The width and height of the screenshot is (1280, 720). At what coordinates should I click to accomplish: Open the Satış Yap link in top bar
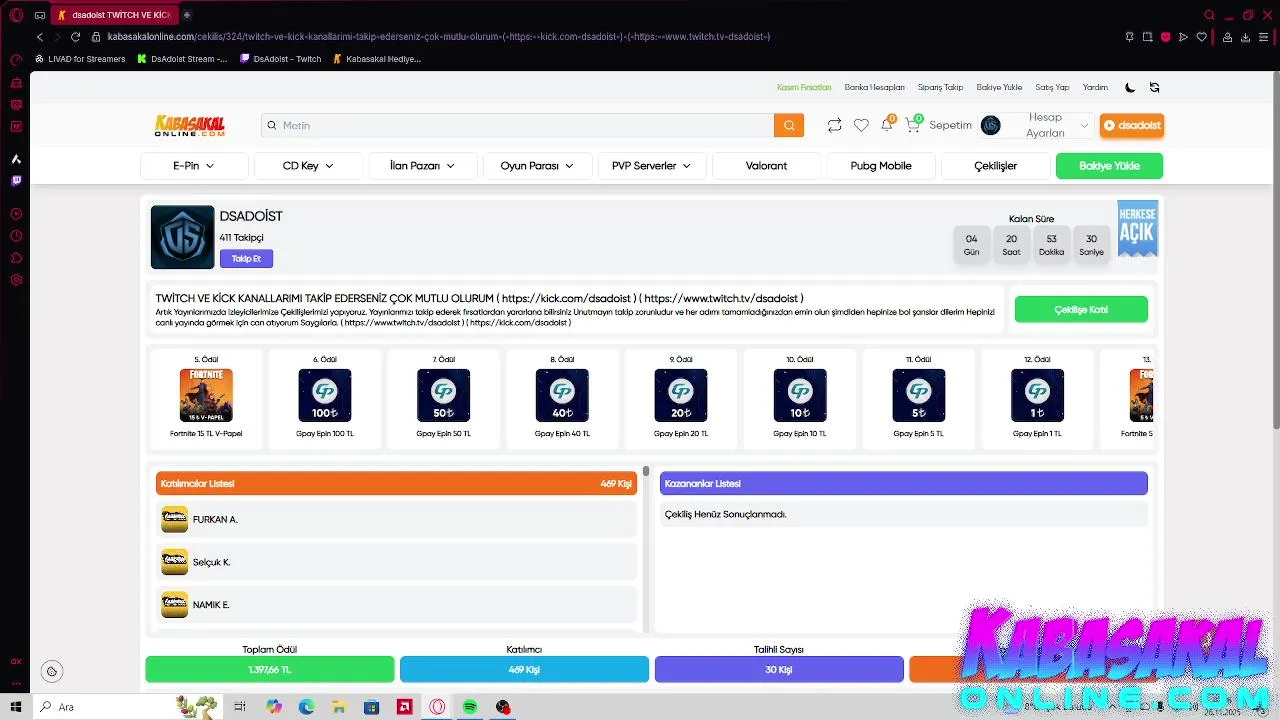point(1052,87)
